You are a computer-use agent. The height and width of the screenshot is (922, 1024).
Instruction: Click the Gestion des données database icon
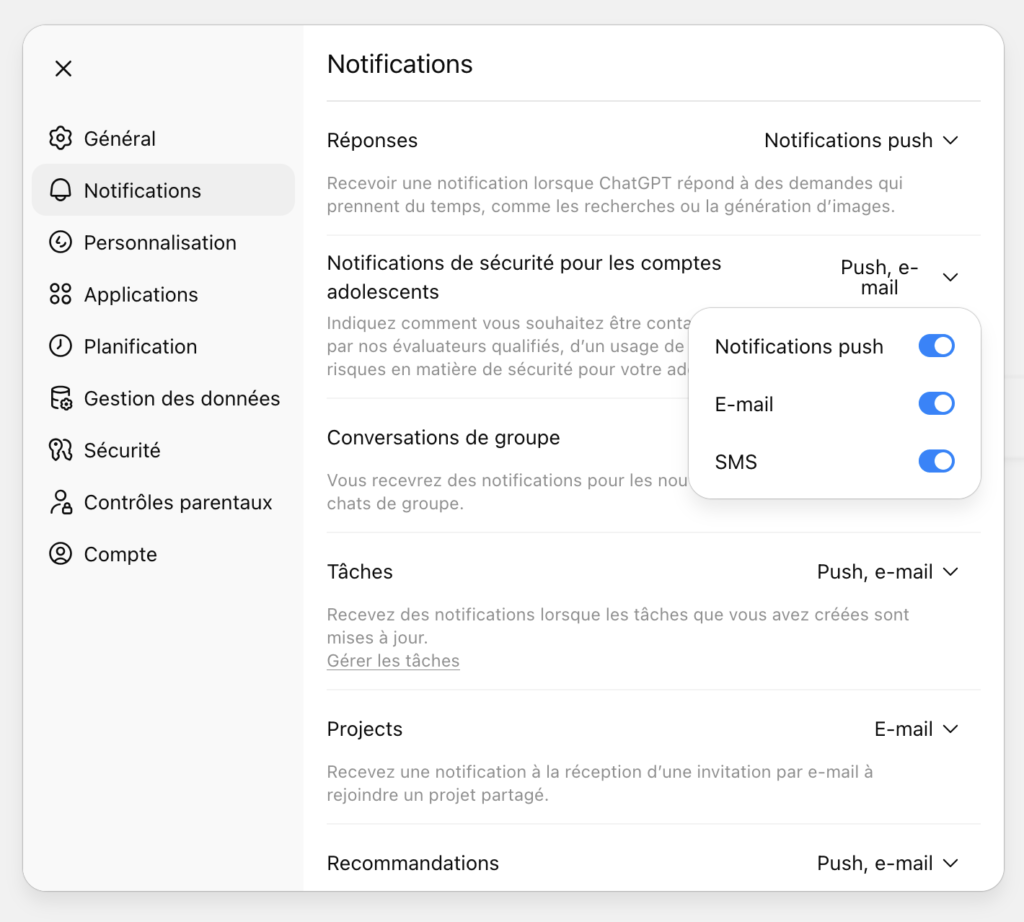click(x=61, y=399)
